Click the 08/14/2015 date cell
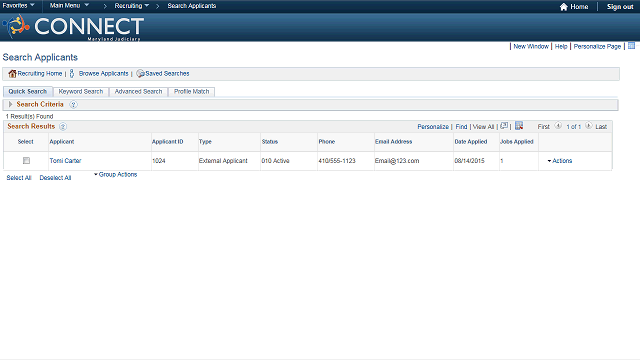The image size is (640, 360). (469, 161)
